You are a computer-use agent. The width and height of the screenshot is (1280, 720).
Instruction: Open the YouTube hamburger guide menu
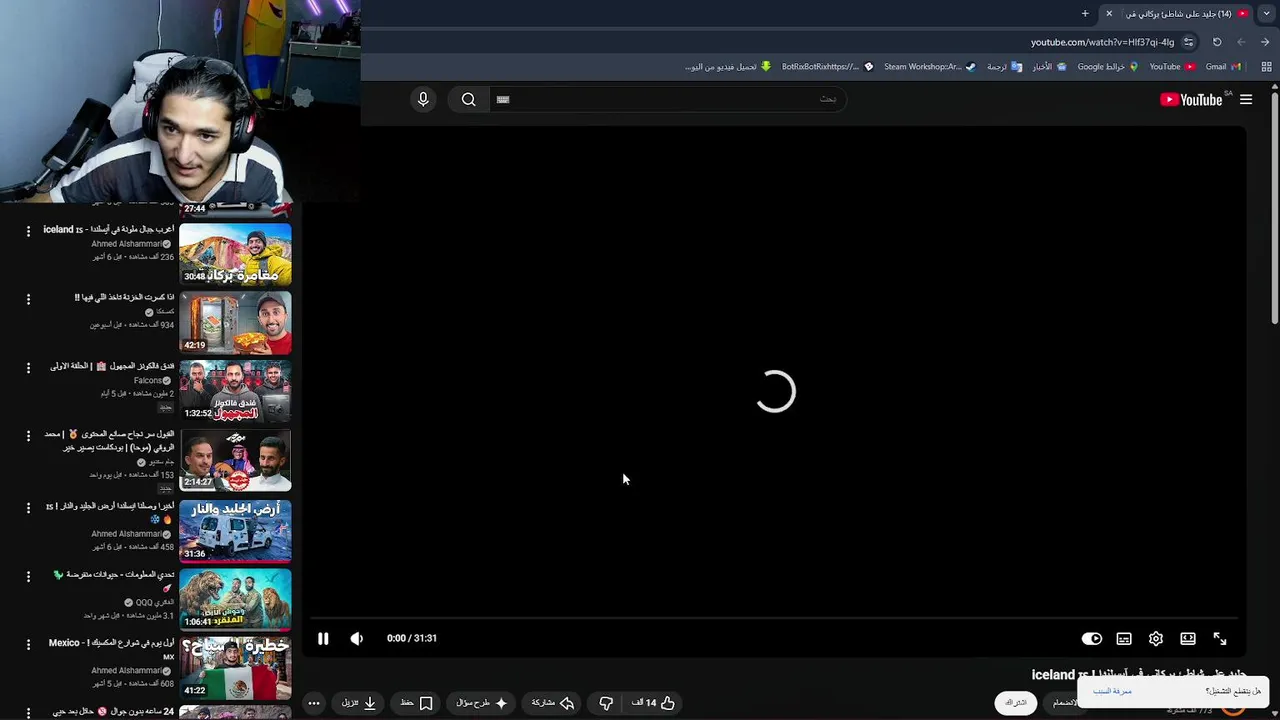[x=1246, y=99]
